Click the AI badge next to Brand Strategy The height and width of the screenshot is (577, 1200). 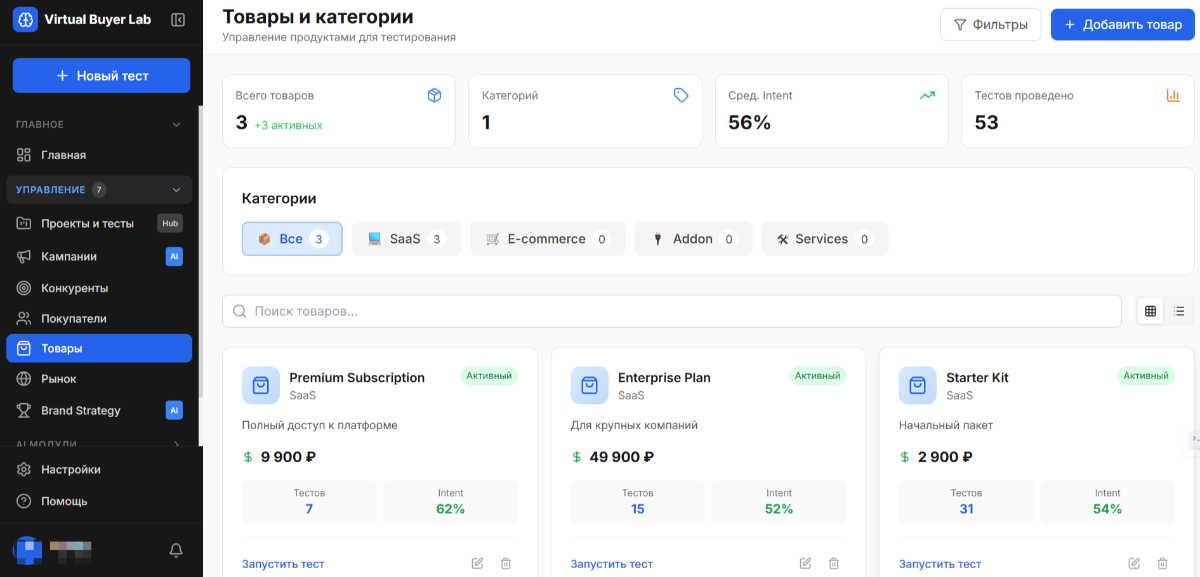[174, 410]
